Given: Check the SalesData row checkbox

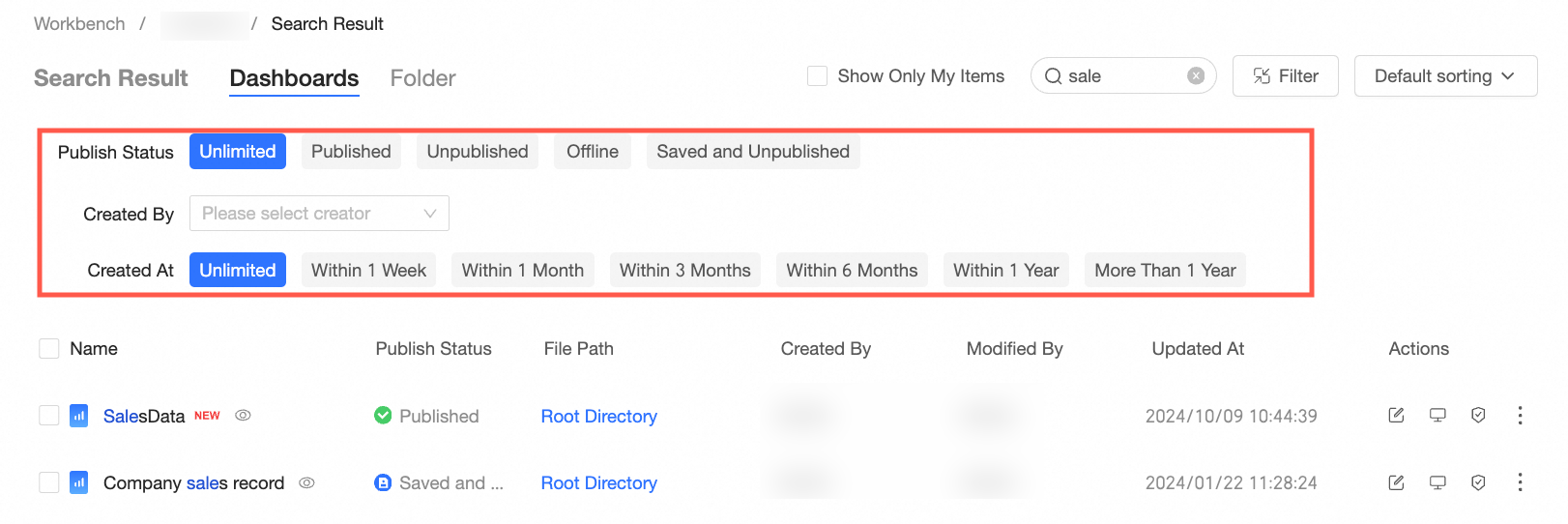Looking at the screenshot, I should coord(49,416).
